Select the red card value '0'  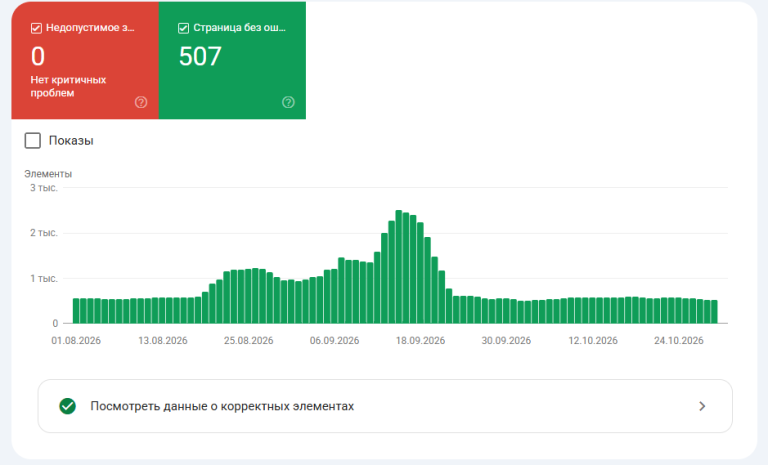[x=38, y=56]
